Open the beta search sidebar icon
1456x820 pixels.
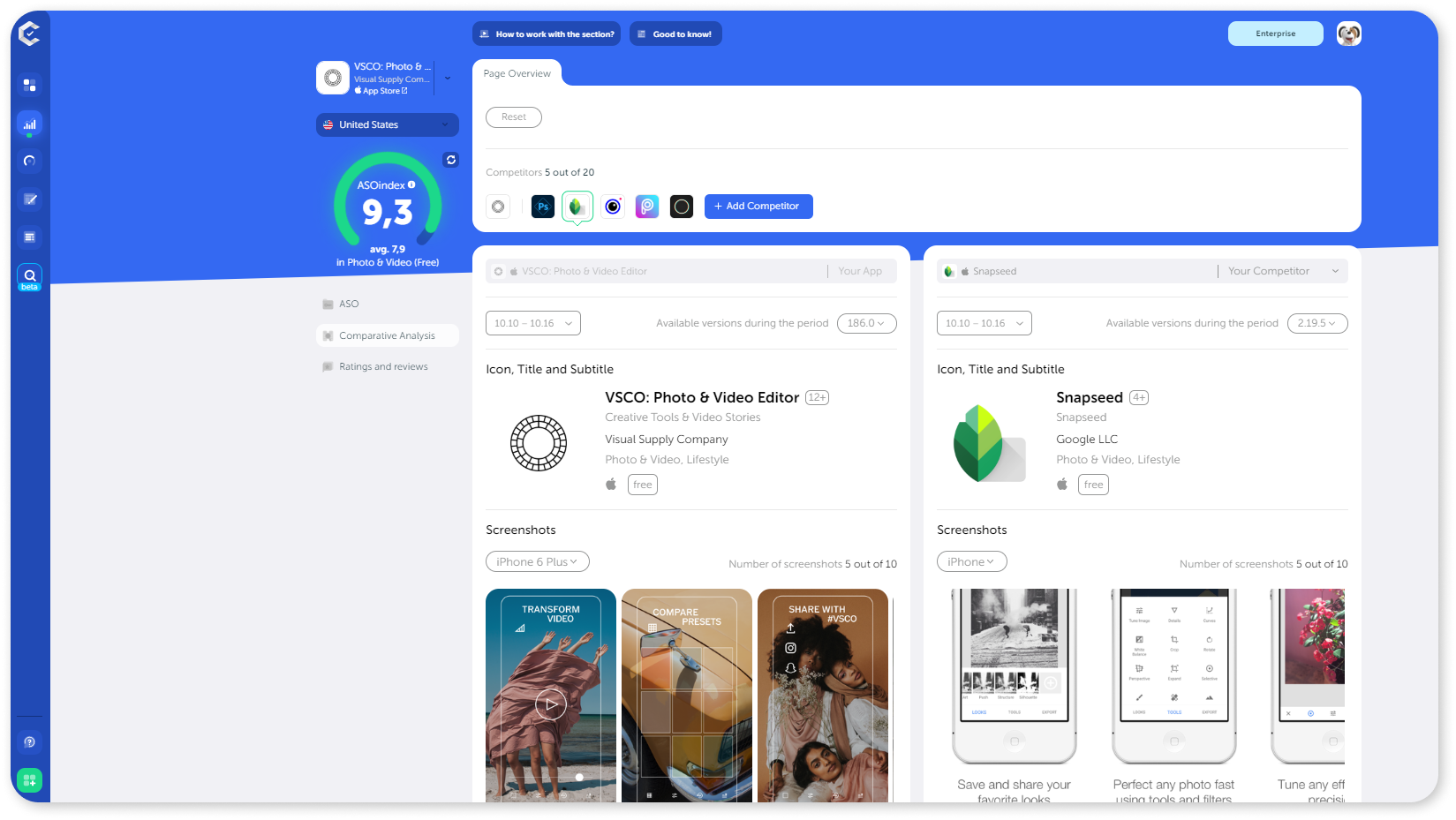pyautogui.click(x=29, y=277)
